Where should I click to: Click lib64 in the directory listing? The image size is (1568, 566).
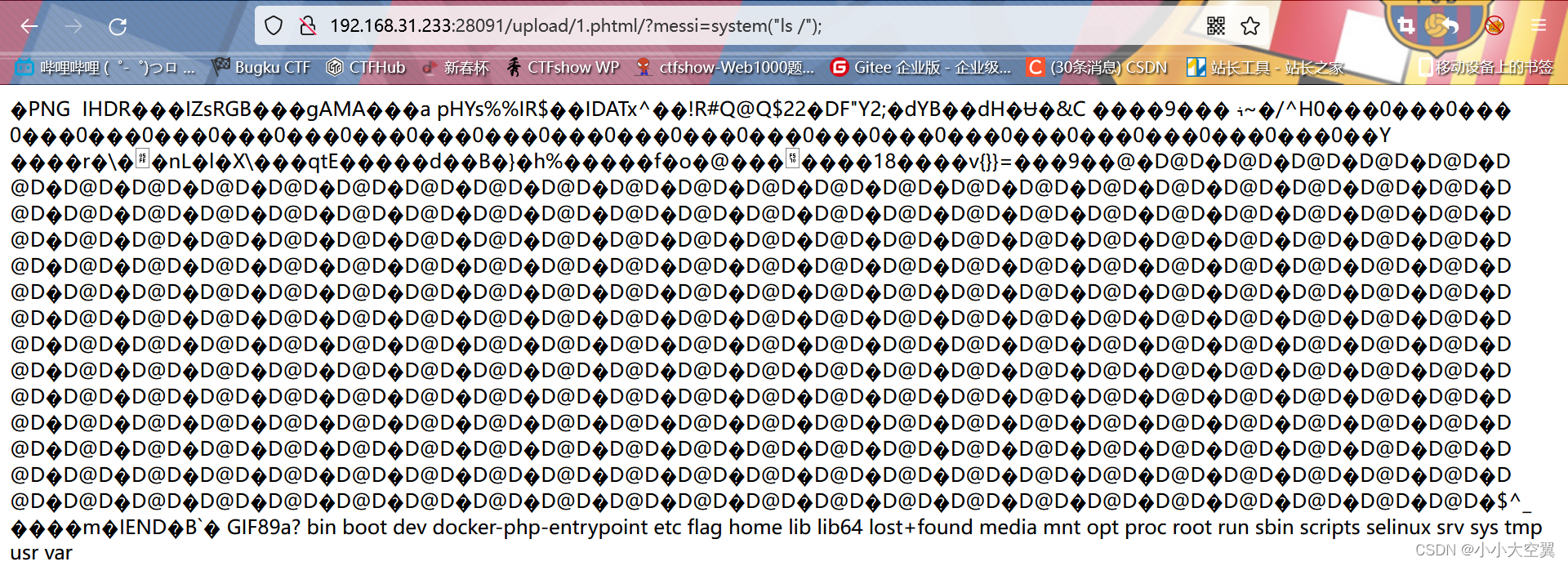(840, 528)
